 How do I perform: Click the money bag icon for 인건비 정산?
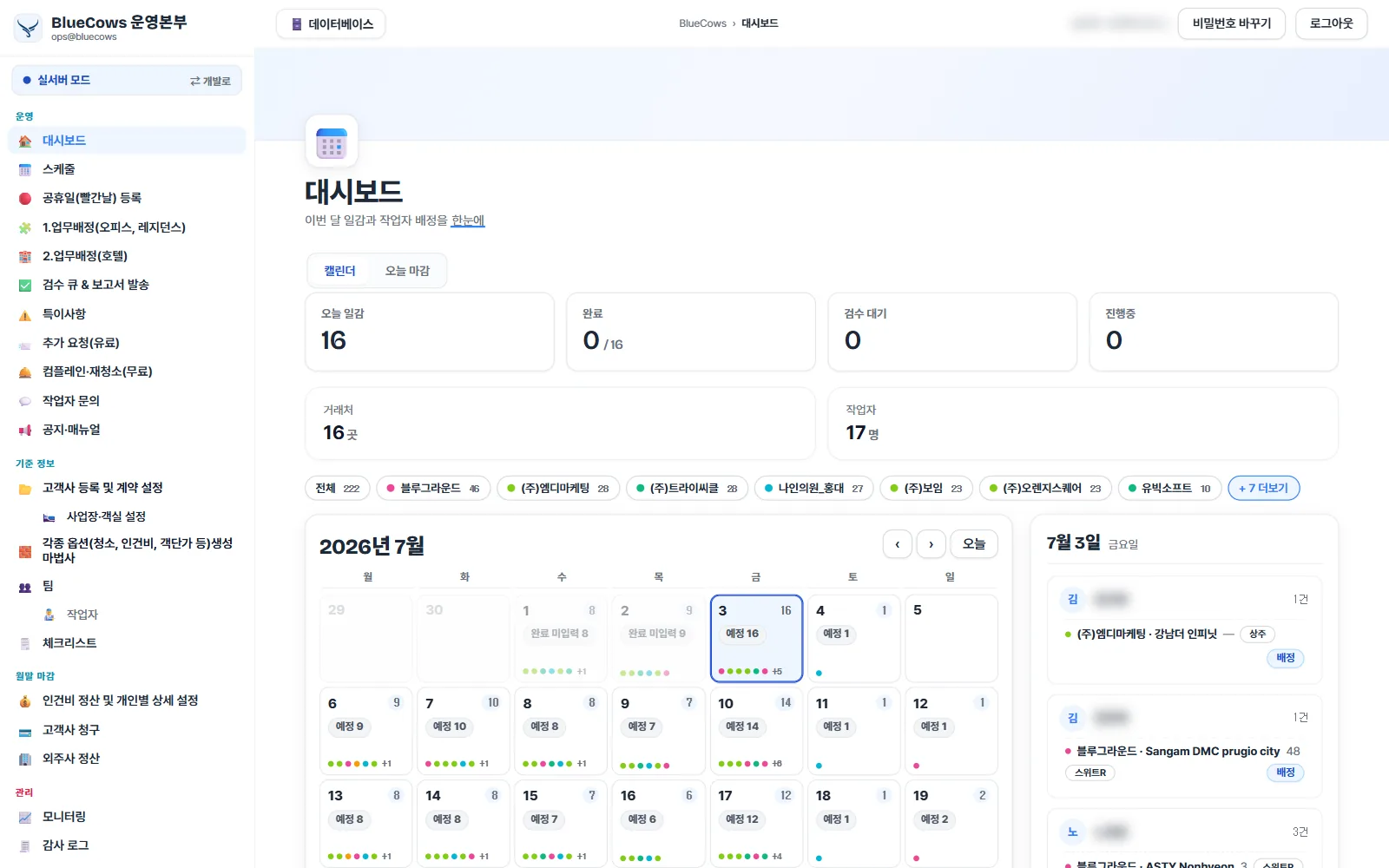pos(25,700)
